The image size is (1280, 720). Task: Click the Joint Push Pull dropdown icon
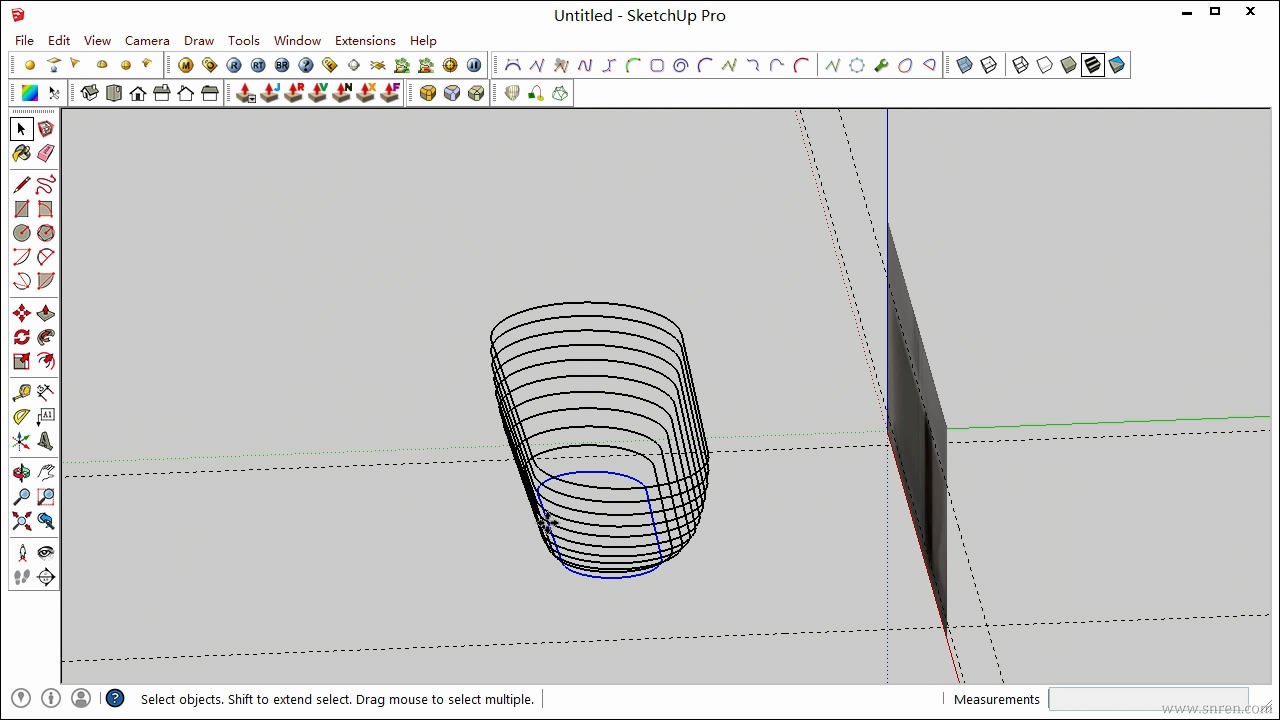pos(246,93)
